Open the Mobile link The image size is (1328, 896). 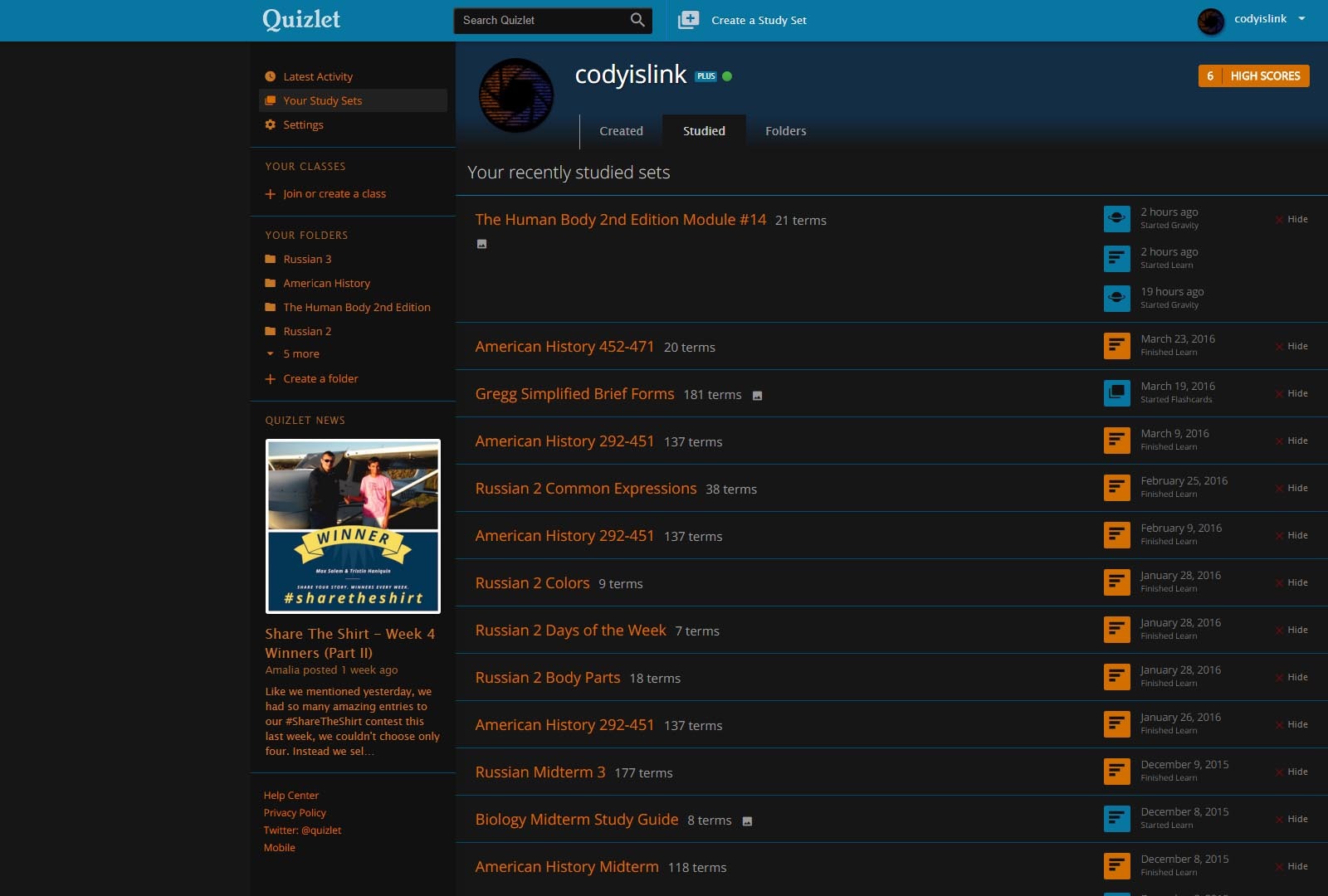tap(280, 848)
